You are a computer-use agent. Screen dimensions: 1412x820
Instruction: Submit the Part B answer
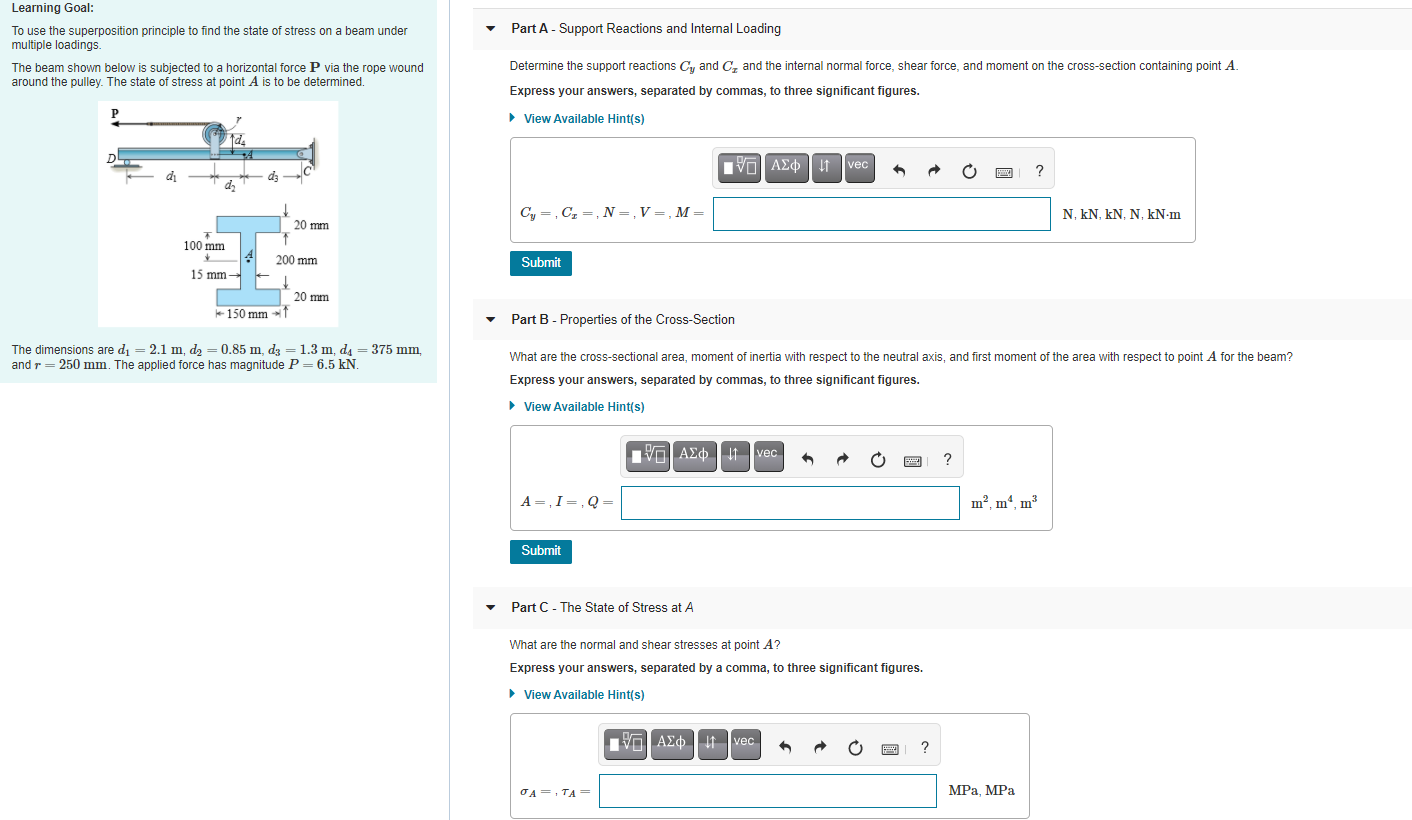(x=540, y=551)
